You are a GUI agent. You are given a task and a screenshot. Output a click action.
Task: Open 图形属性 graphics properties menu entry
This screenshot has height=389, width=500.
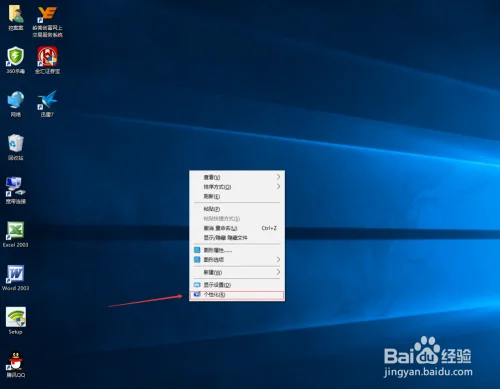pos(237,250)
